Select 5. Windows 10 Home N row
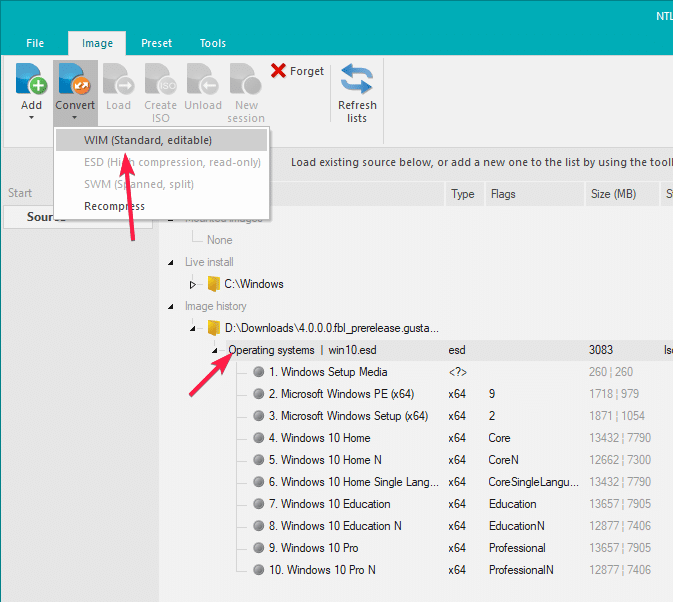 325,460
